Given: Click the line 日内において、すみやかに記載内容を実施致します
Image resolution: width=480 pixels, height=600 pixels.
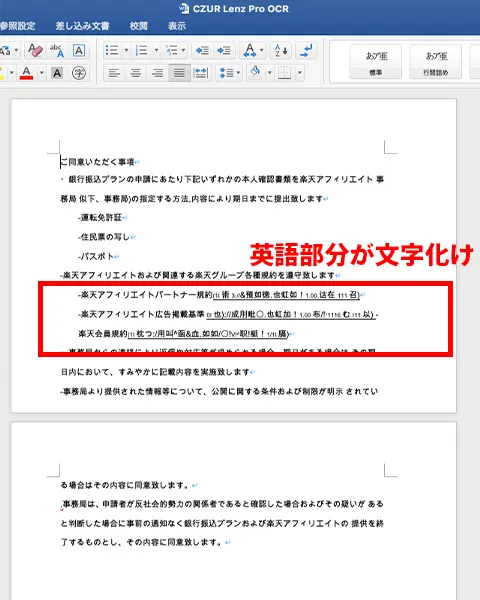Looking at the screenshot, I should pos(155,372).
